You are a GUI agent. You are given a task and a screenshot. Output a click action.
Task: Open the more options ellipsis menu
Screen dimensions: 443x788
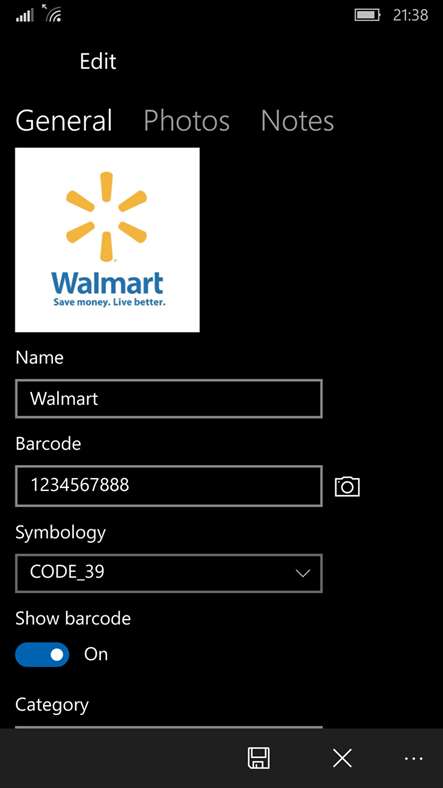413,758
